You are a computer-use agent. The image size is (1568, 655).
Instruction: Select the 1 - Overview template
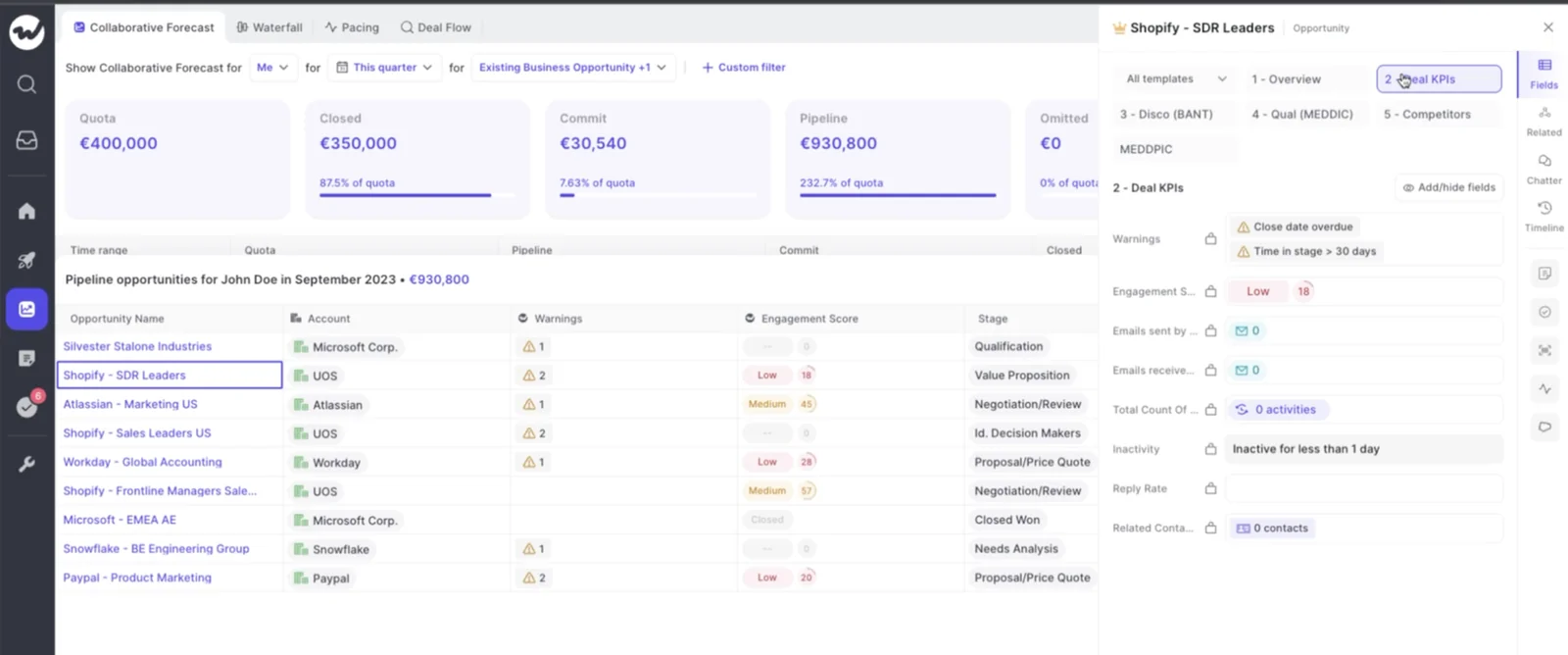coord(1306,79)
